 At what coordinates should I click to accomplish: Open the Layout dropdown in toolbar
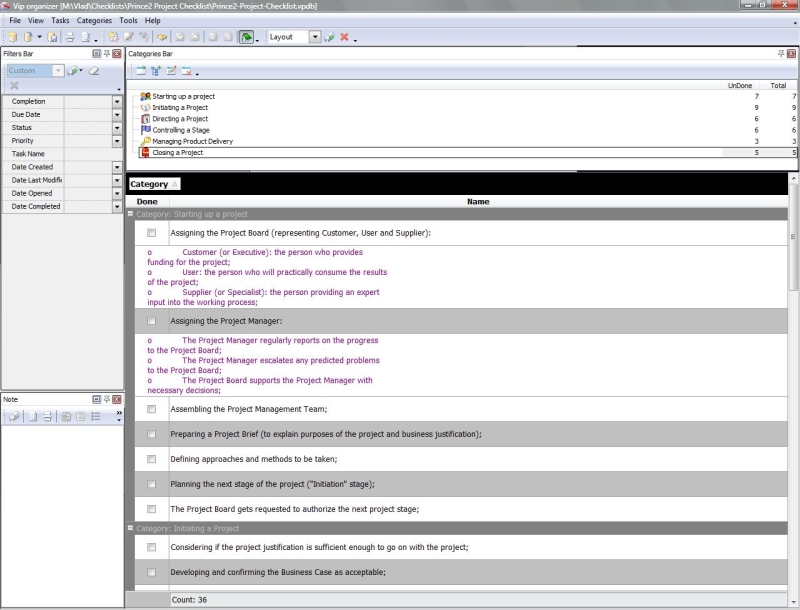[x=315, y=37]
